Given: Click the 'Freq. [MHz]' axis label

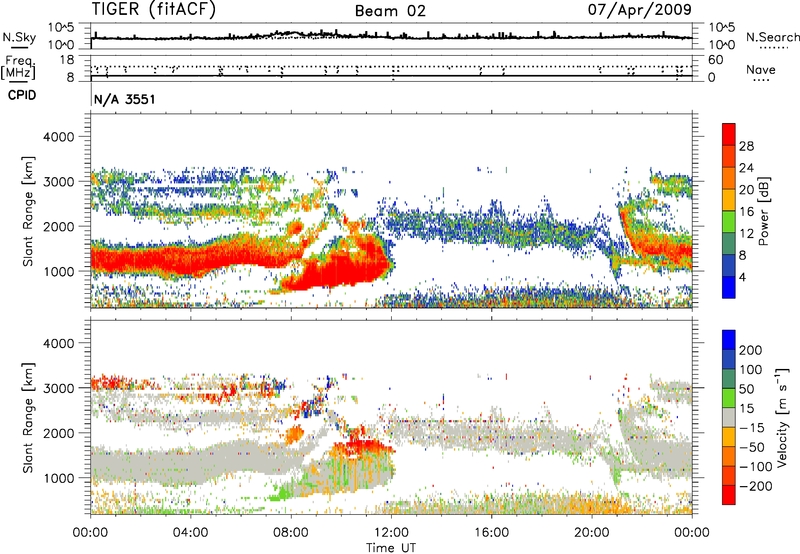Looking at the screenshot, I should click(19, 68).
